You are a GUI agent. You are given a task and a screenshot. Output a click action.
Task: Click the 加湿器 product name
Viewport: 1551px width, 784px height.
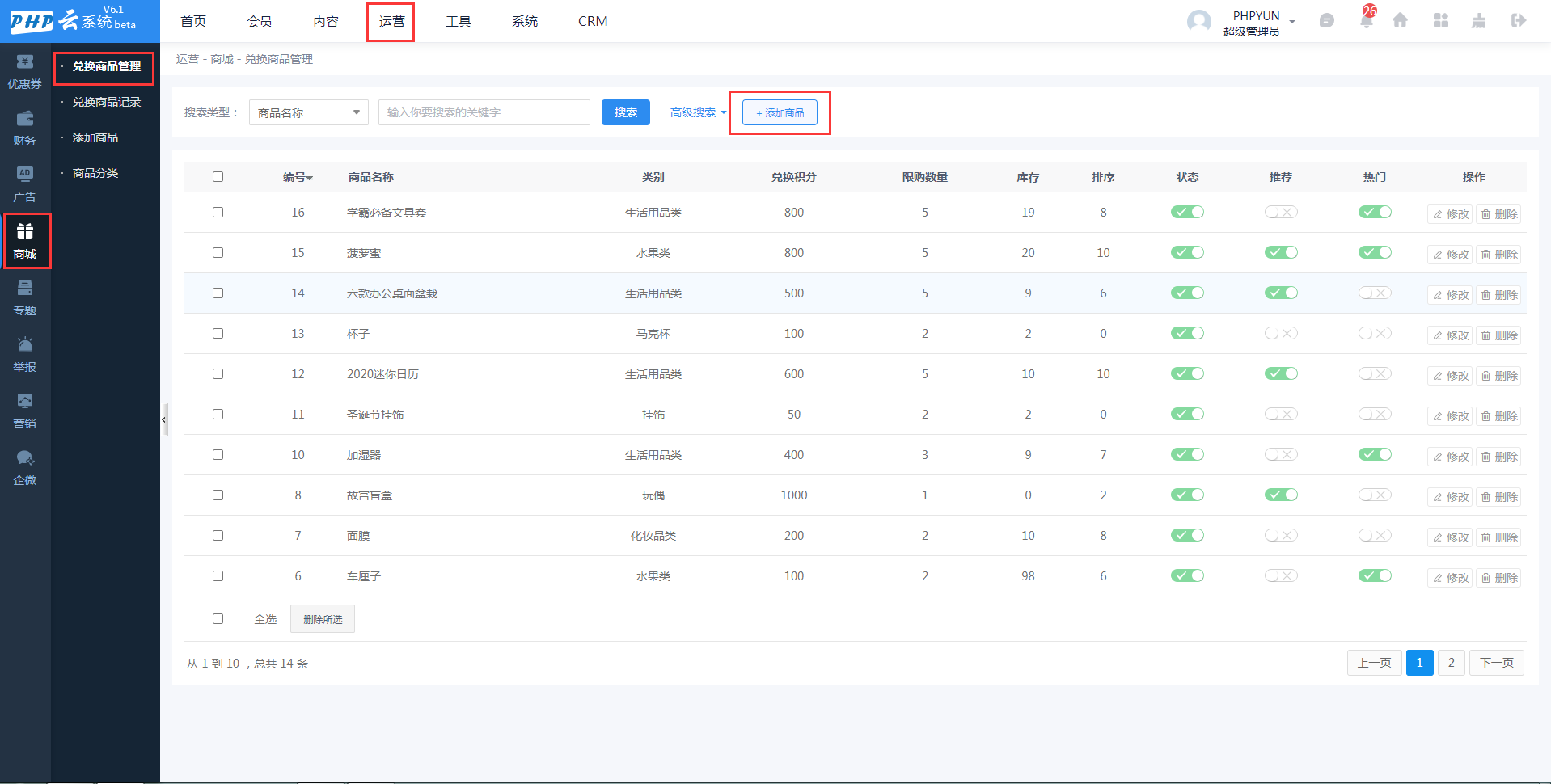[364, 455]
